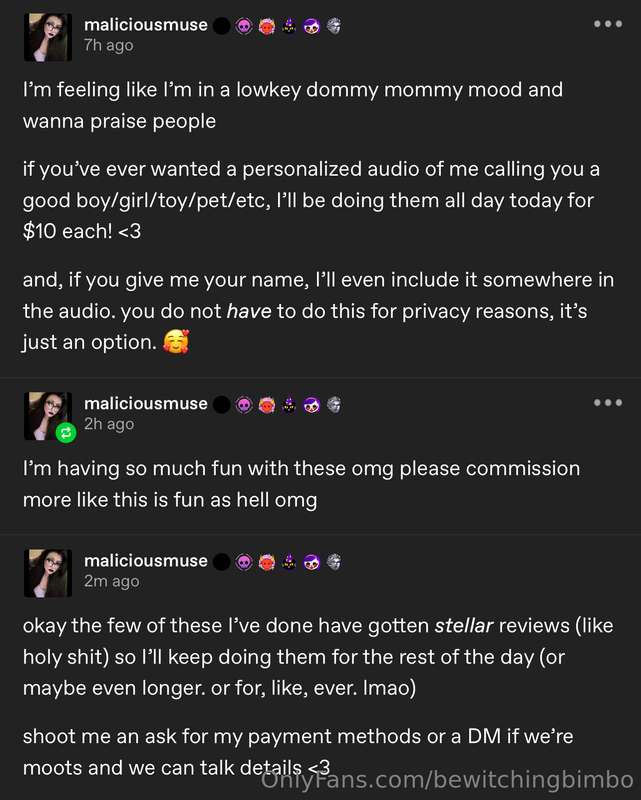
Task: Click the purple skull badge in first post
Action: tap(244, 26)
